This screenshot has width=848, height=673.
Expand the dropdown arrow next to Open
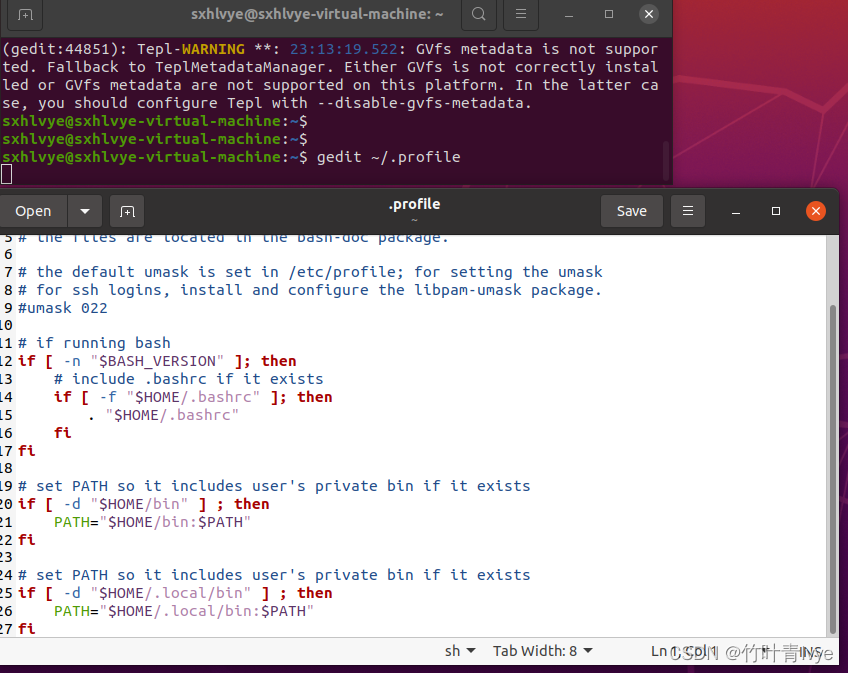point(86,211)
